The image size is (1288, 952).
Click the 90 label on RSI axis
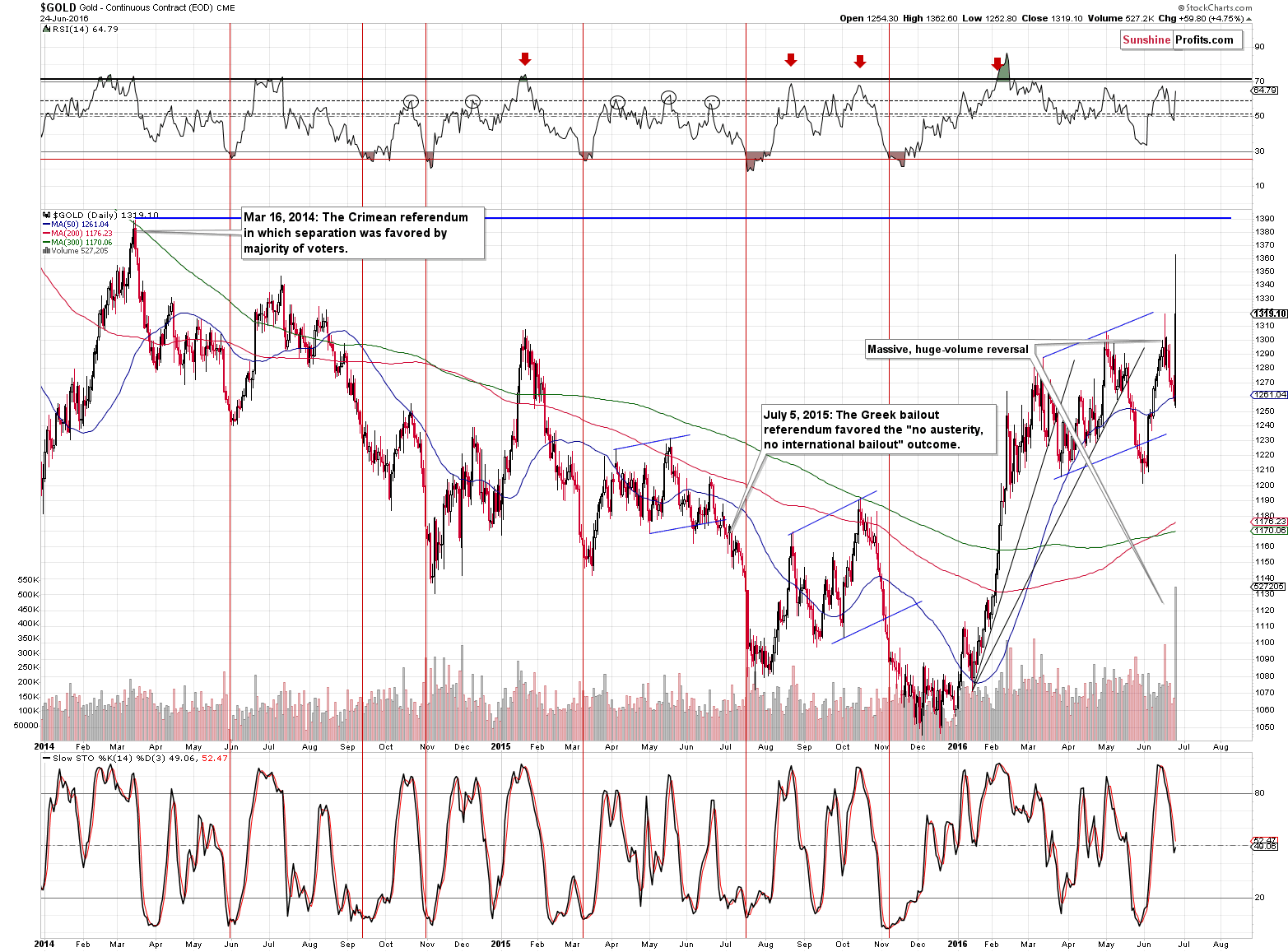click(x=1259, y=47)
